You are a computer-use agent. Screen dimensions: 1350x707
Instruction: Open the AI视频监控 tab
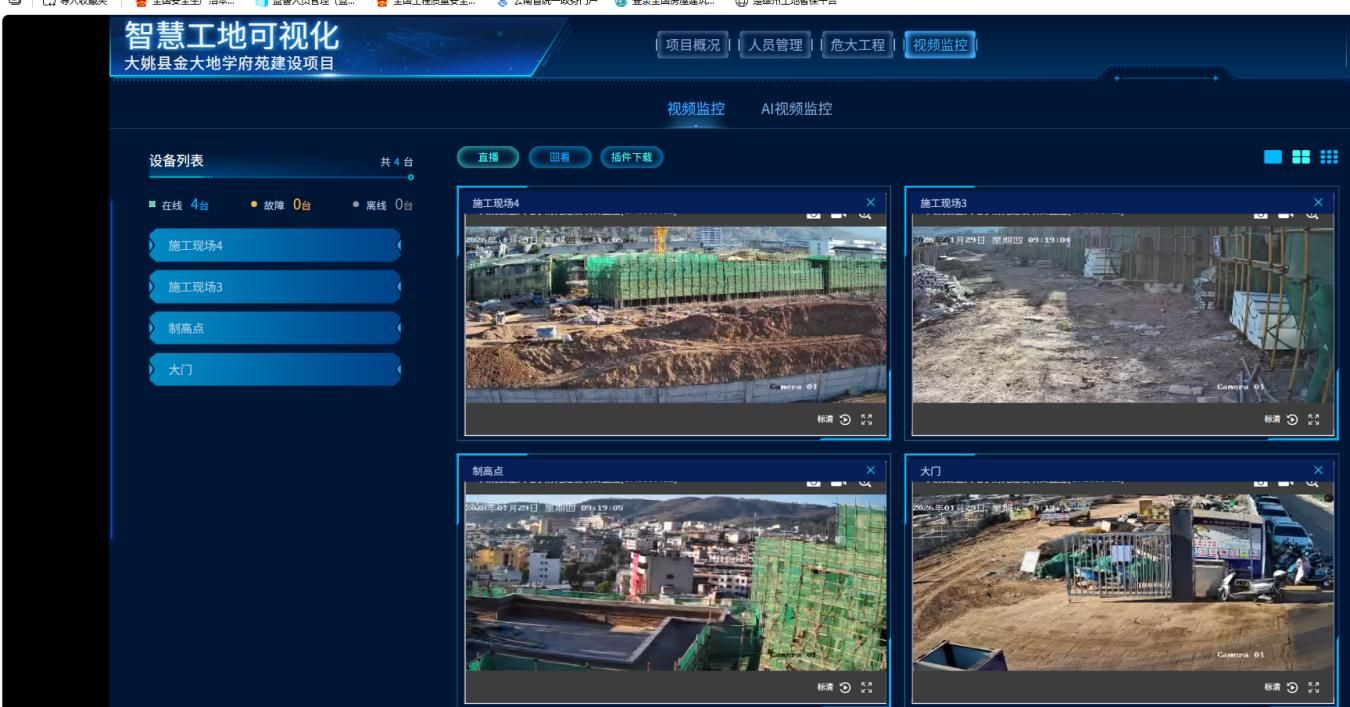pos(796,109)
